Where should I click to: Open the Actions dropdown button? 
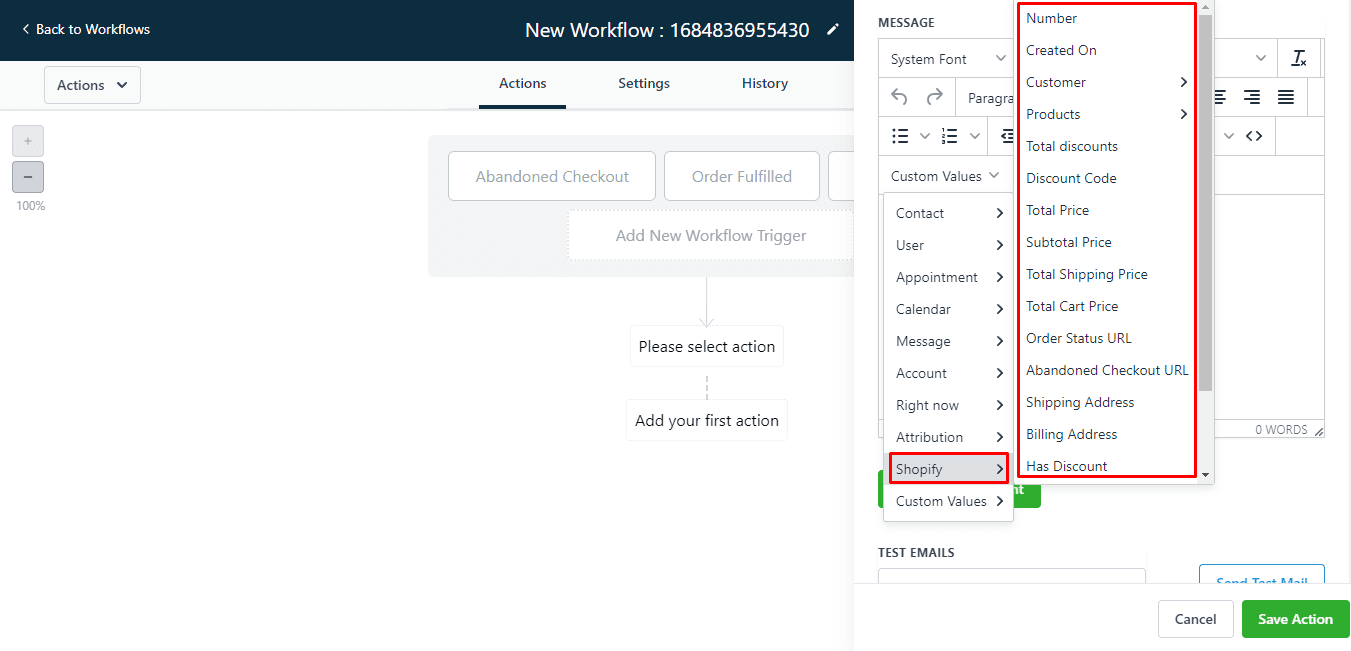pyautogui.click(x=92, y=85)
